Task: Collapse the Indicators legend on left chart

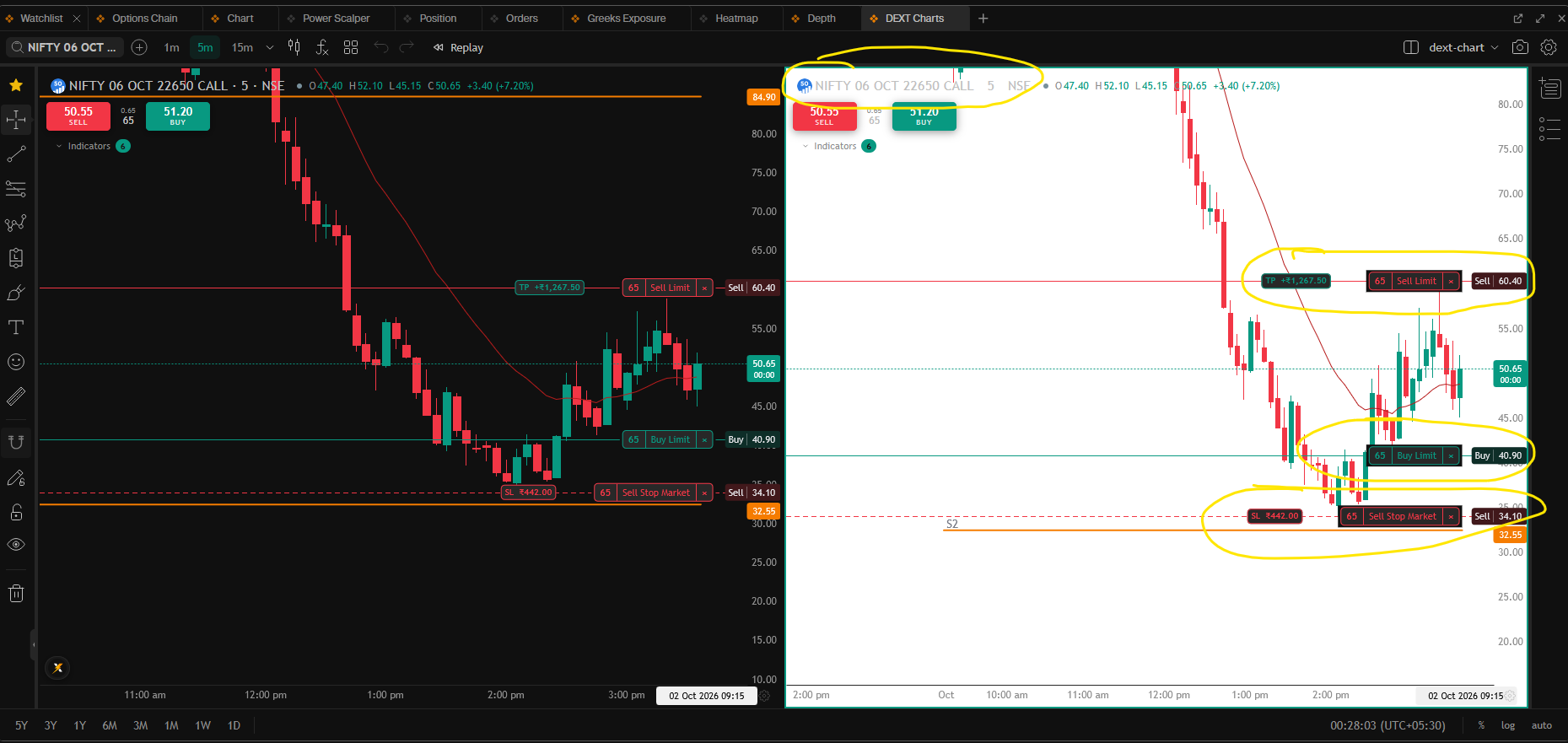Action: click(x=59, y=146)
